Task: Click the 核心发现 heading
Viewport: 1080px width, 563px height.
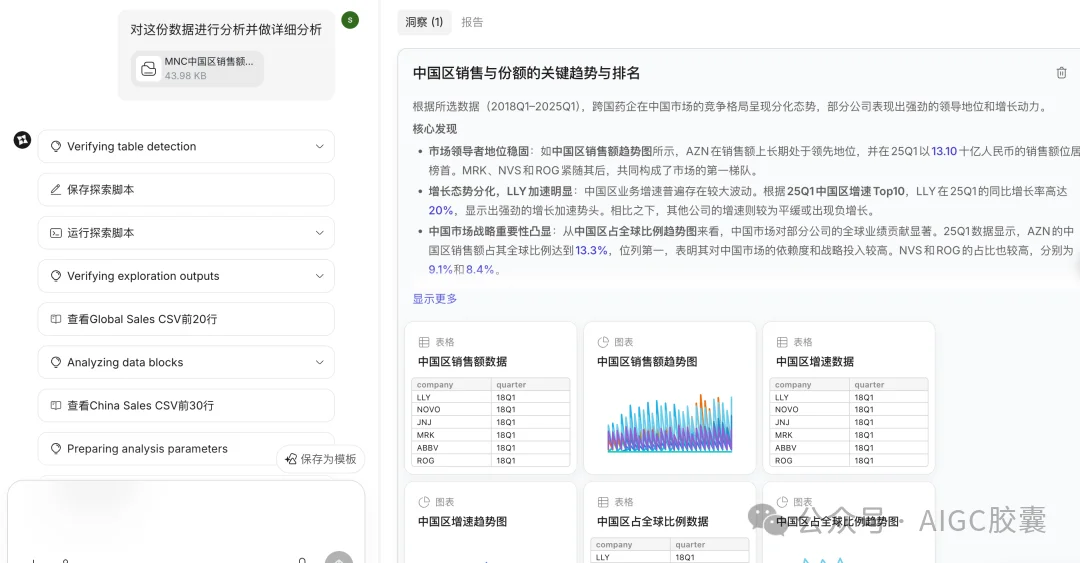Action: [x=435, y=129]
